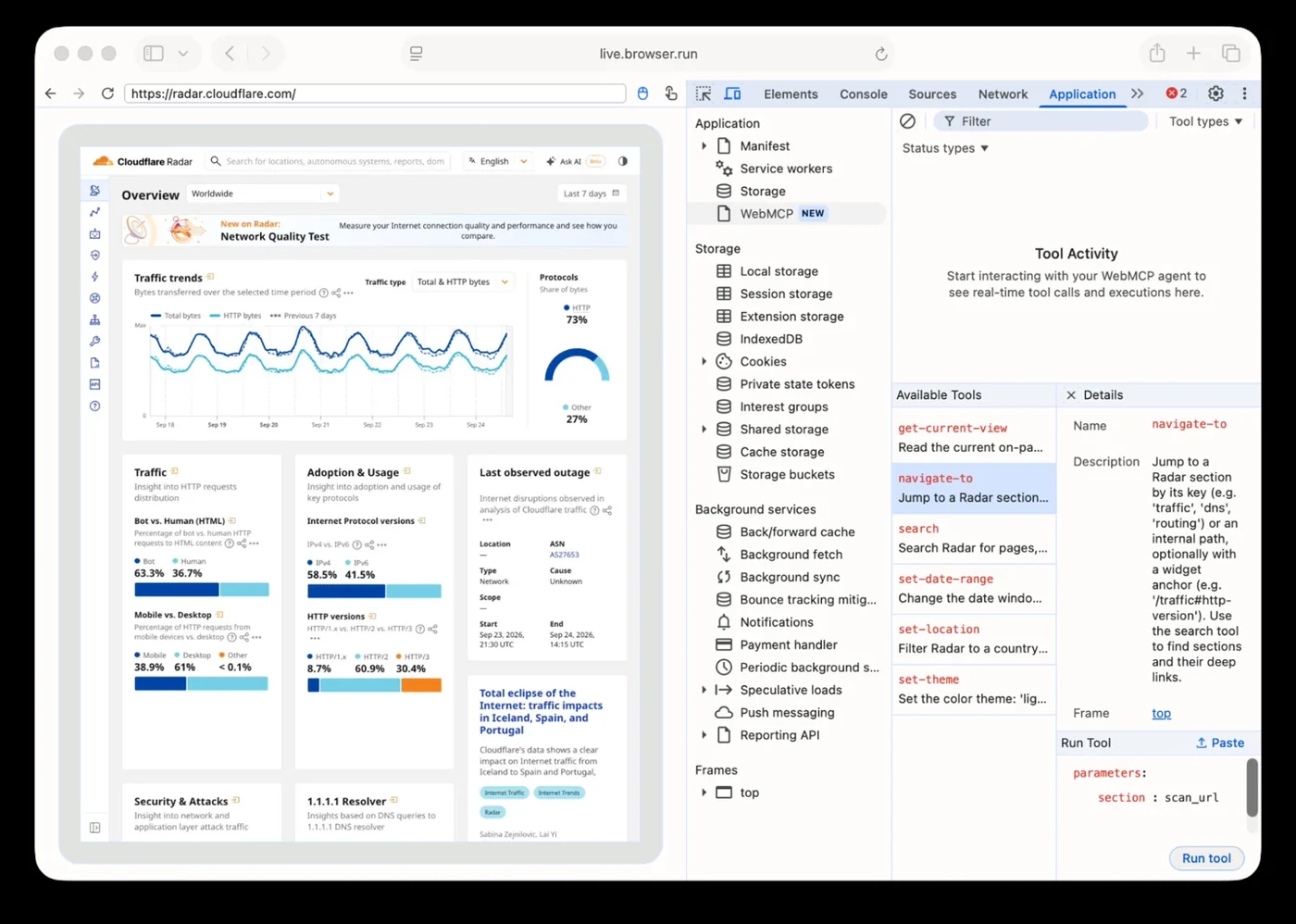1296x924 pixels.
Task: Toggle the Safari sidebar button
Action: click(x=154, y=54)
